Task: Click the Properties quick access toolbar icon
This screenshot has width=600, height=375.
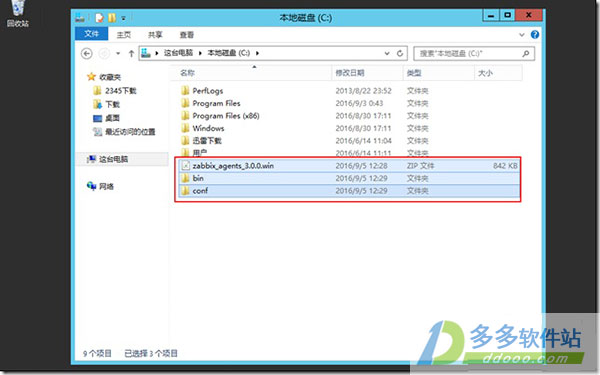Action: tap(99, 18)
